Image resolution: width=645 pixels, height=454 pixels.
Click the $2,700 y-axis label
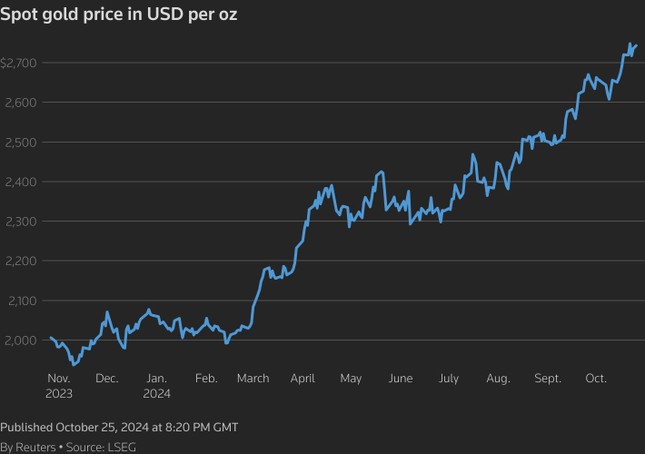19,63
